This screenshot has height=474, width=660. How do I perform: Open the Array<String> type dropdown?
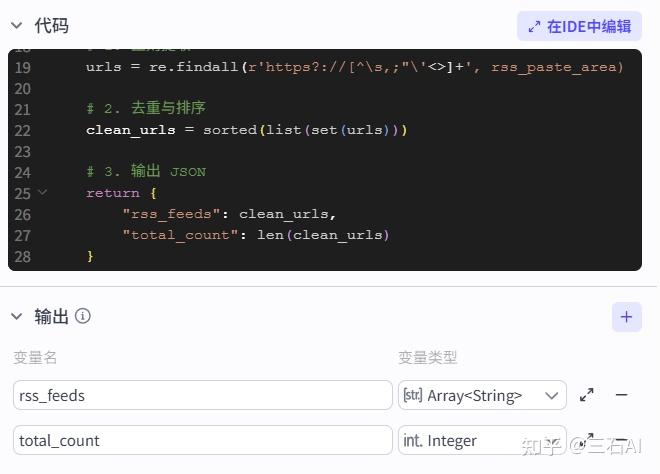[x=482, y=395]
